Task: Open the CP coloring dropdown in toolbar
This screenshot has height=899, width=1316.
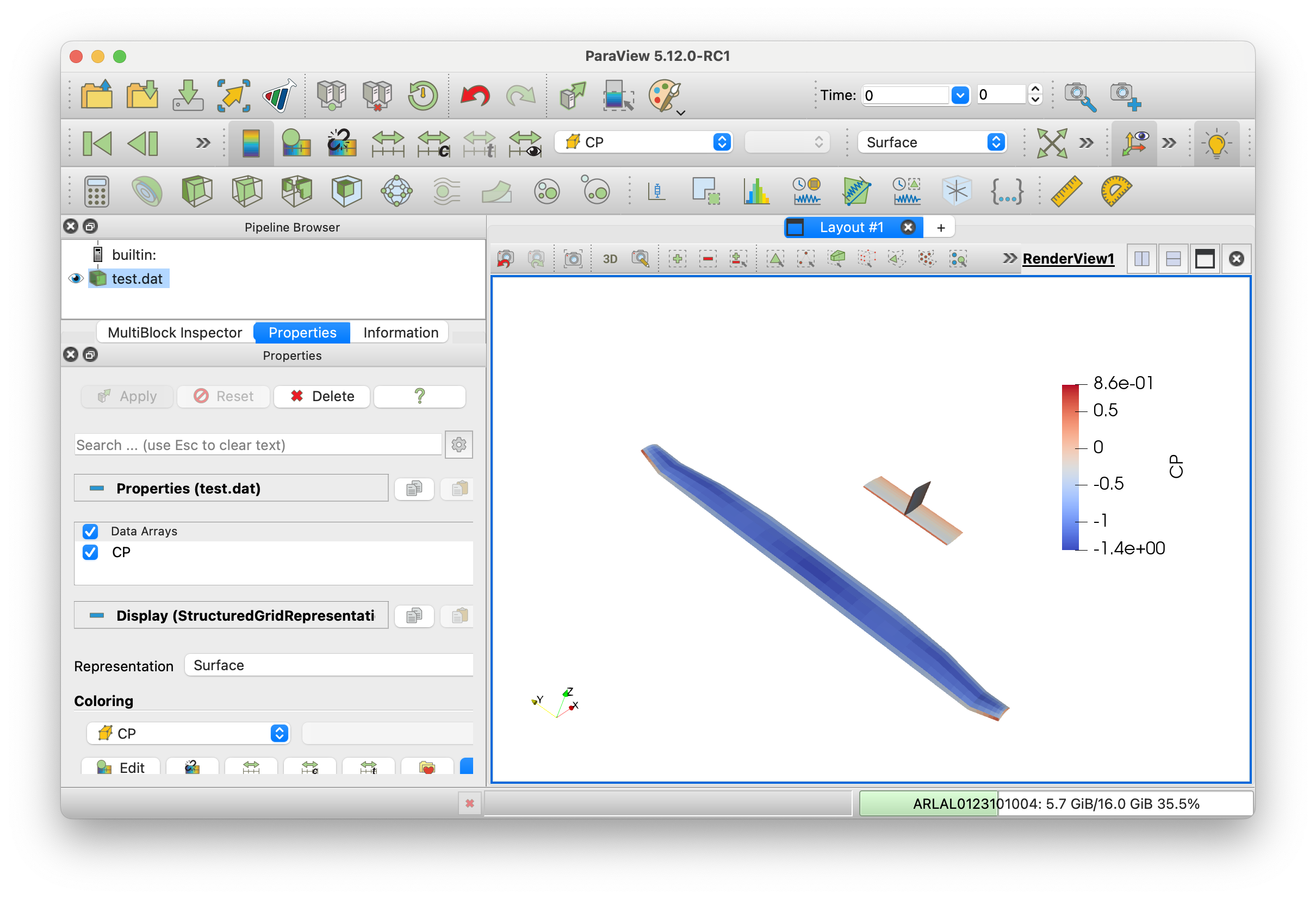Action: (x=644, y=142)
